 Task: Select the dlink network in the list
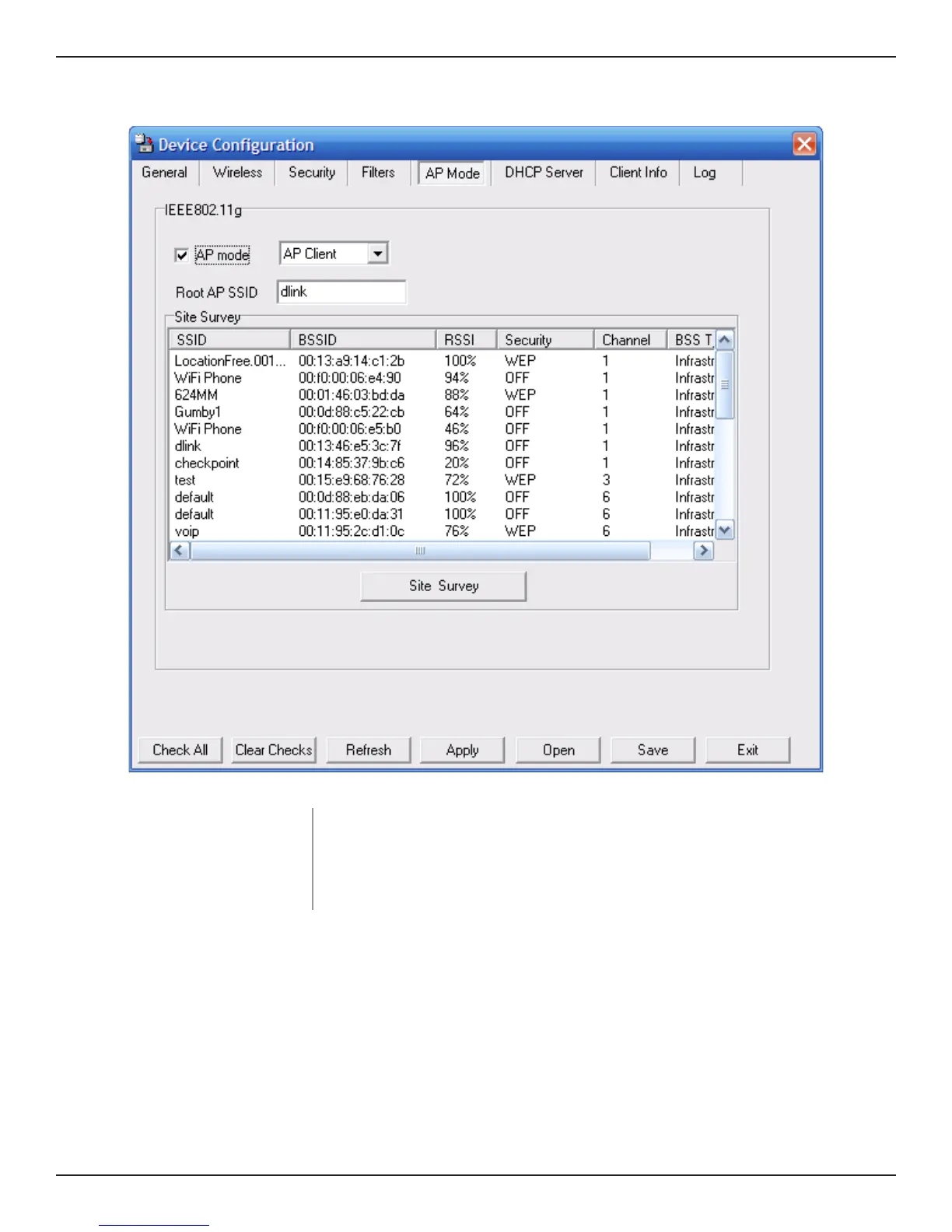click(x=442, y=446)
